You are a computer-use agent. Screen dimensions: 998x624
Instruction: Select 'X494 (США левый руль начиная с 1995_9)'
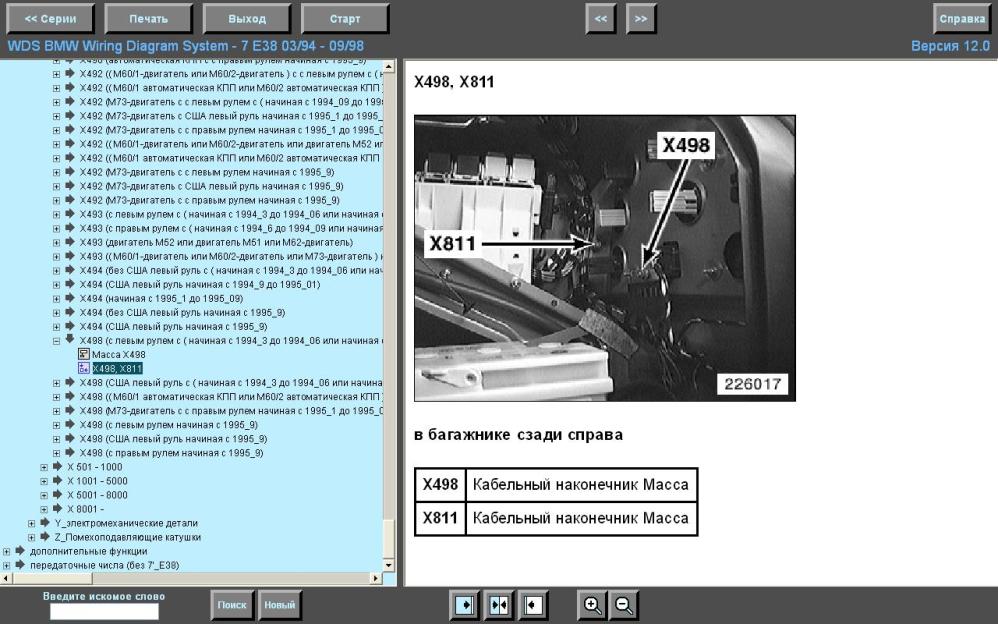(173, 327)
